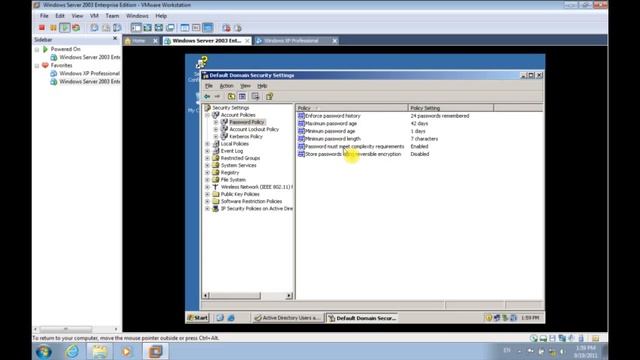
Task: Click the Policy column header
Action: (351, 108)
